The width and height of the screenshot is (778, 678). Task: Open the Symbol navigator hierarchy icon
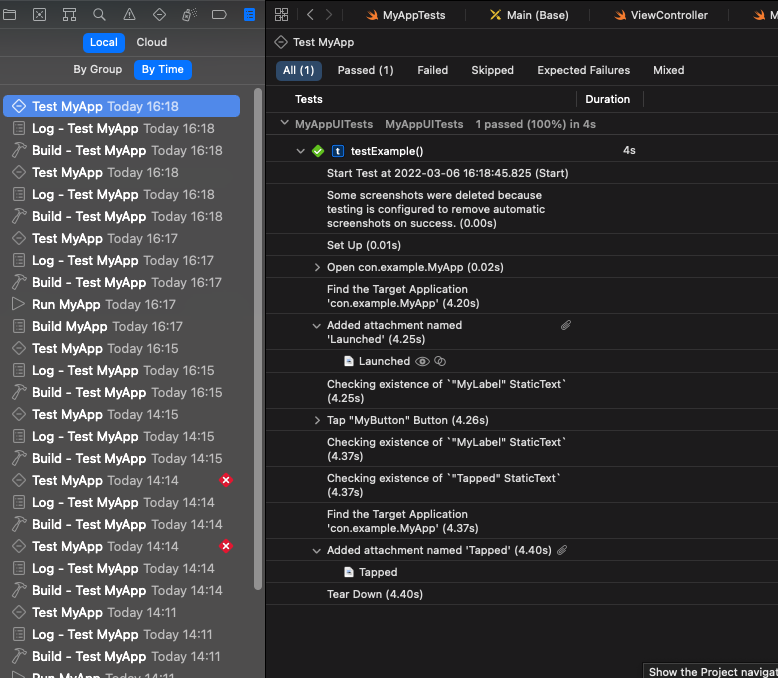[x=69, y=15]
